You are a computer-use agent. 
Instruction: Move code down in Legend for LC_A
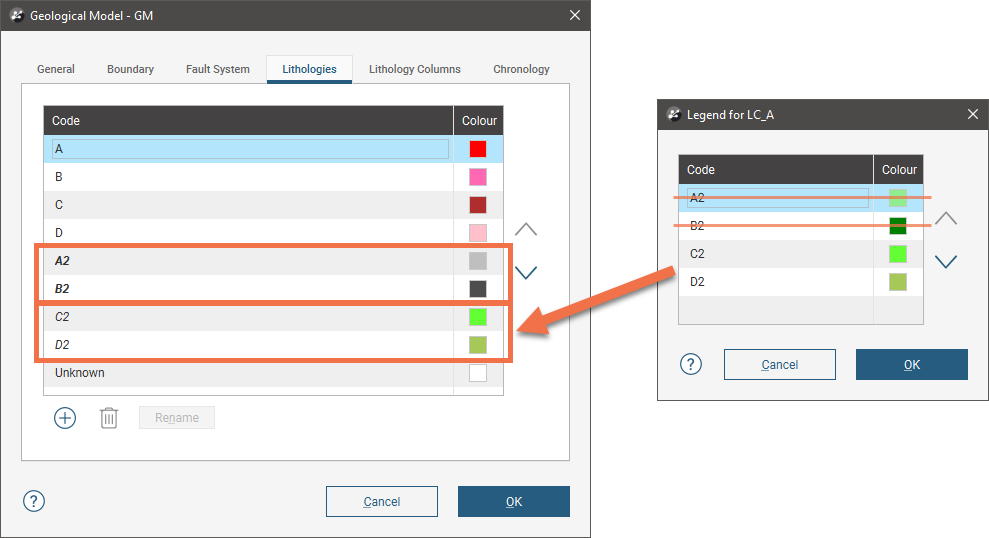coord(945,261)
